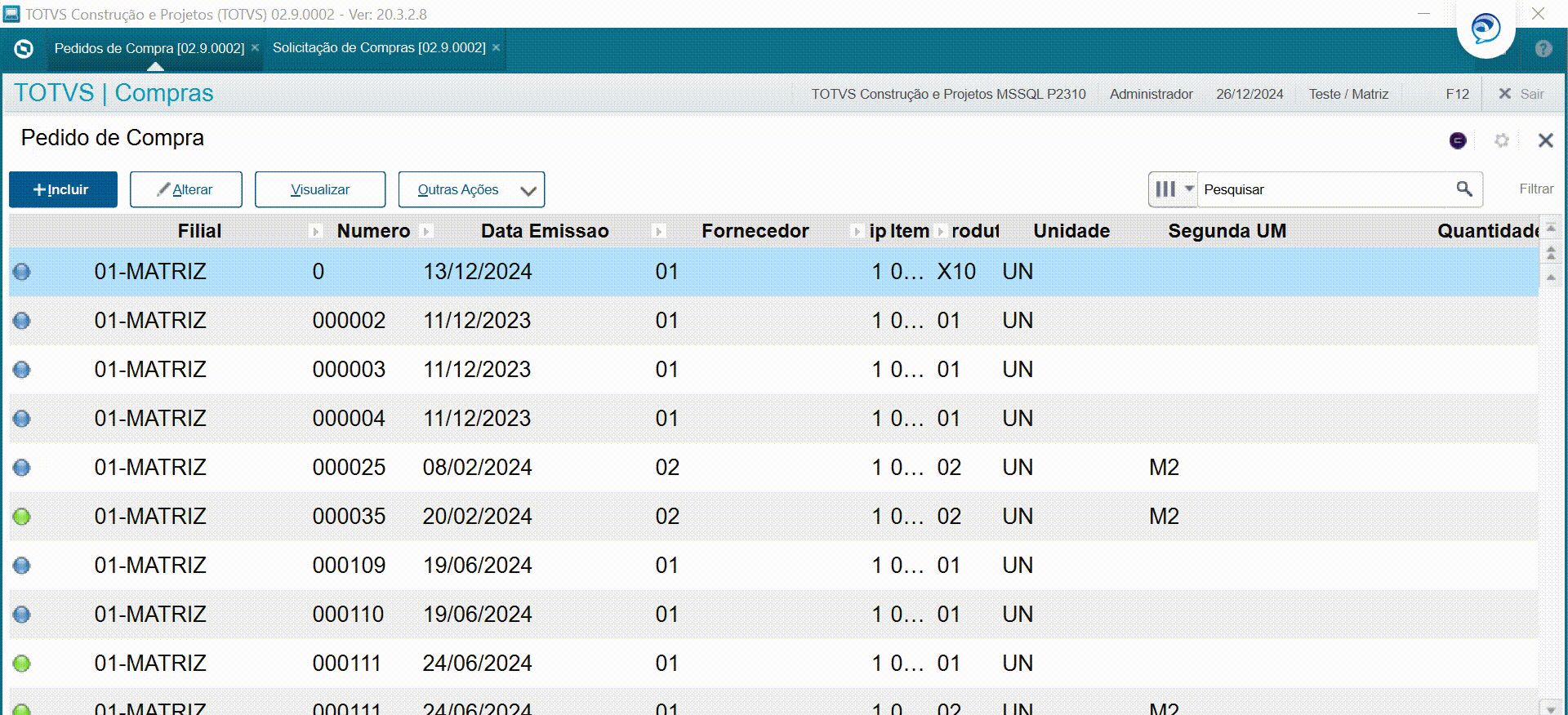Click the date 13/12/2024 cell
Image resolution: width=1568 pixels, height=715 pixels.
[x=477, y=272]
